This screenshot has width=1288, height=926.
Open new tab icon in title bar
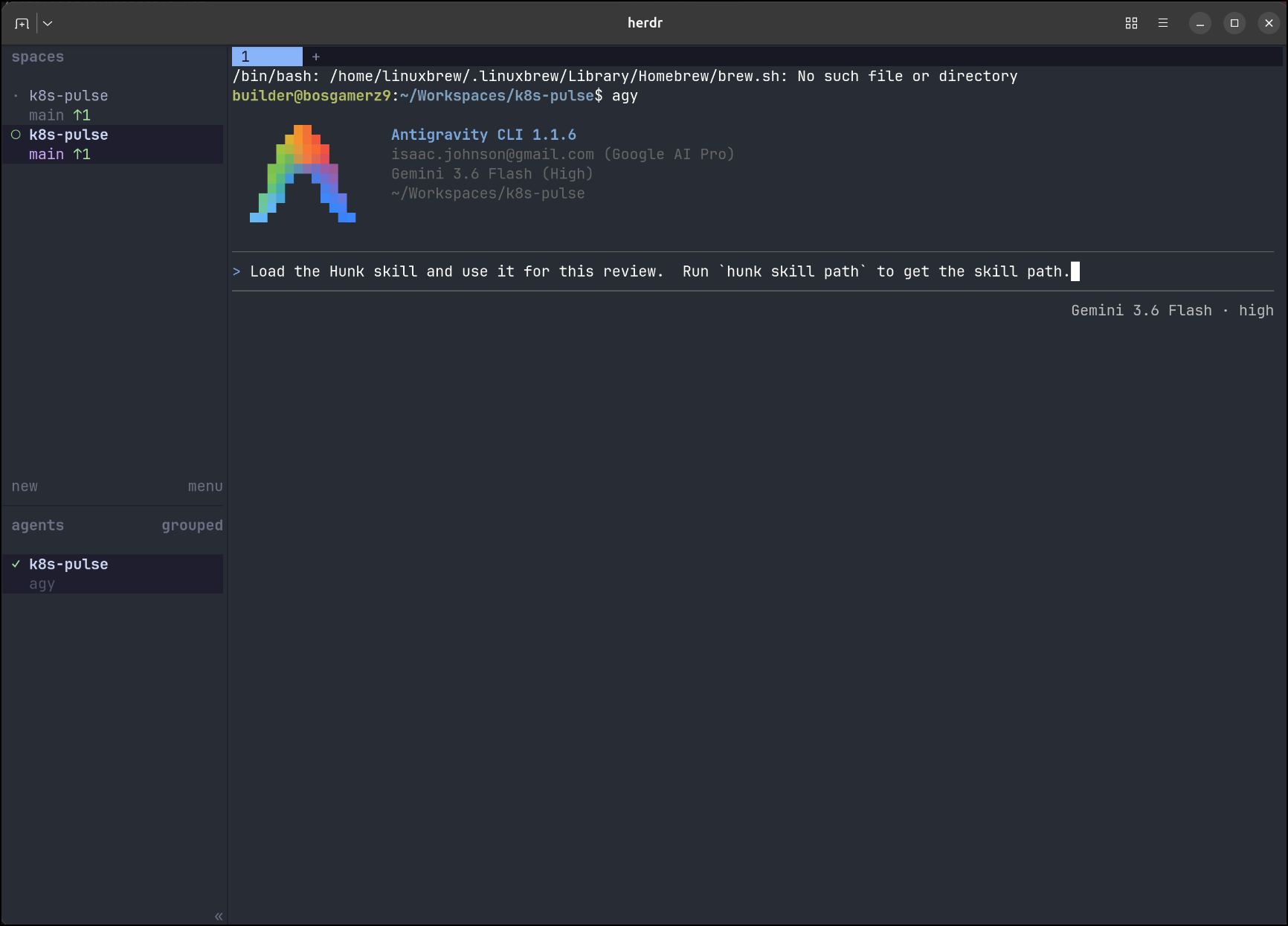click(22, 23)
